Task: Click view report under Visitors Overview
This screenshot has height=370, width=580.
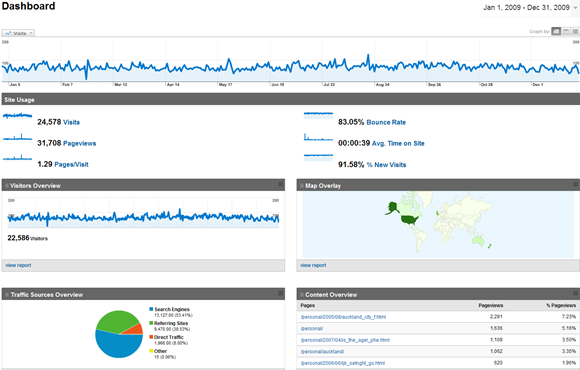Action: coord(18,265)
